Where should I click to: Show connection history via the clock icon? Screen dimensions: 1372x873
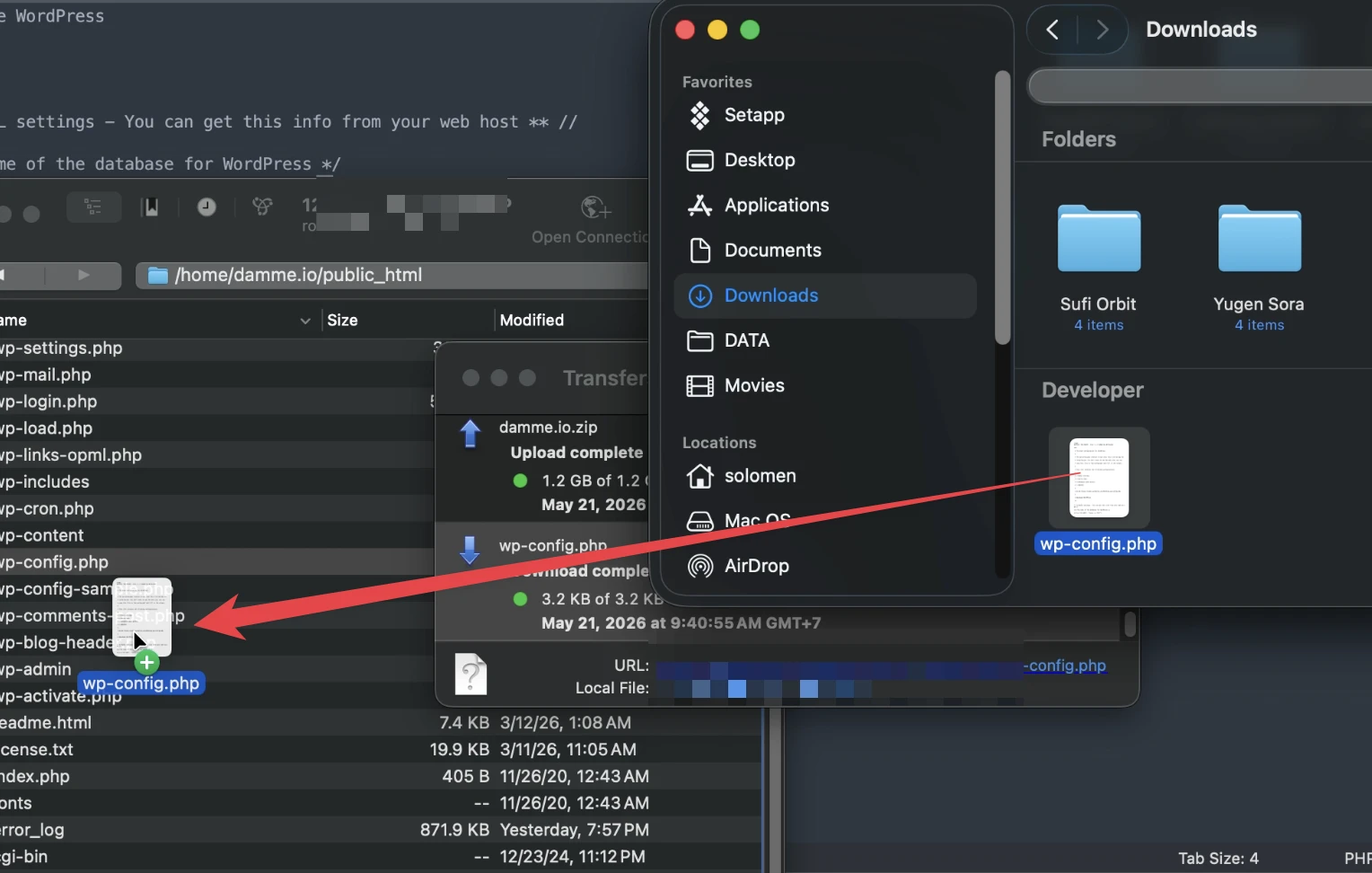(207, 207)
